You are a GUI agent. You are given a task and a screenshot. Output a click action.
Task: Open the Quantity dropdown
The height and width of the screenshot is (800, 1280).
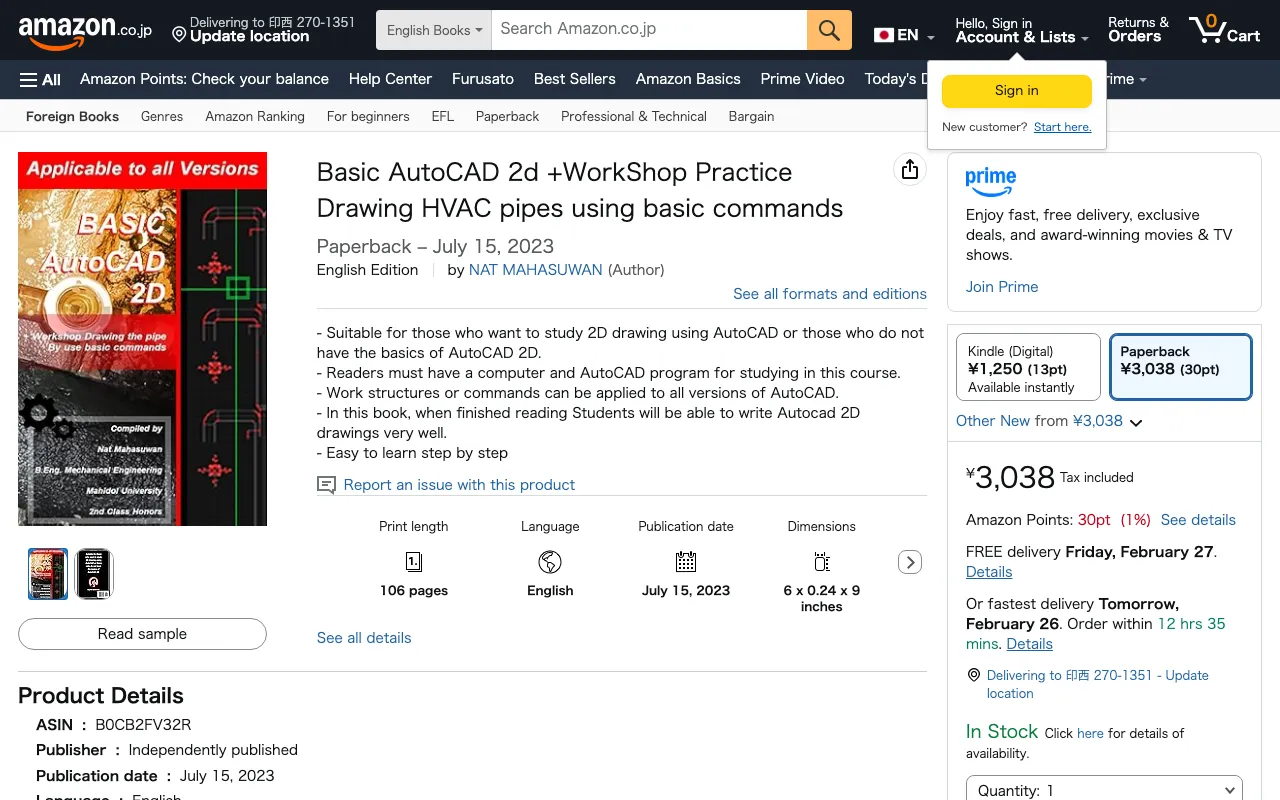[x=1104, y=789]
